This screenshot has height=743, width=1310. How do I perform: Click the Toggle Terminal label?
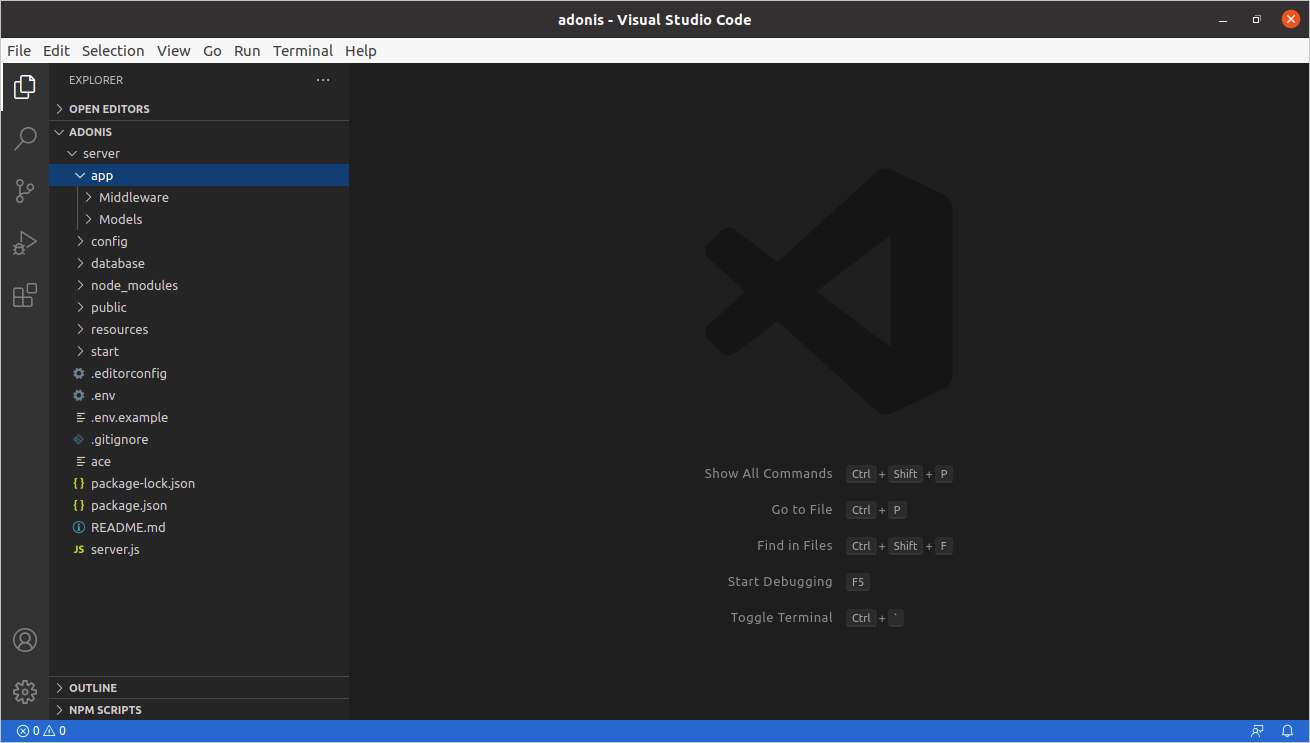pos(782,618)
